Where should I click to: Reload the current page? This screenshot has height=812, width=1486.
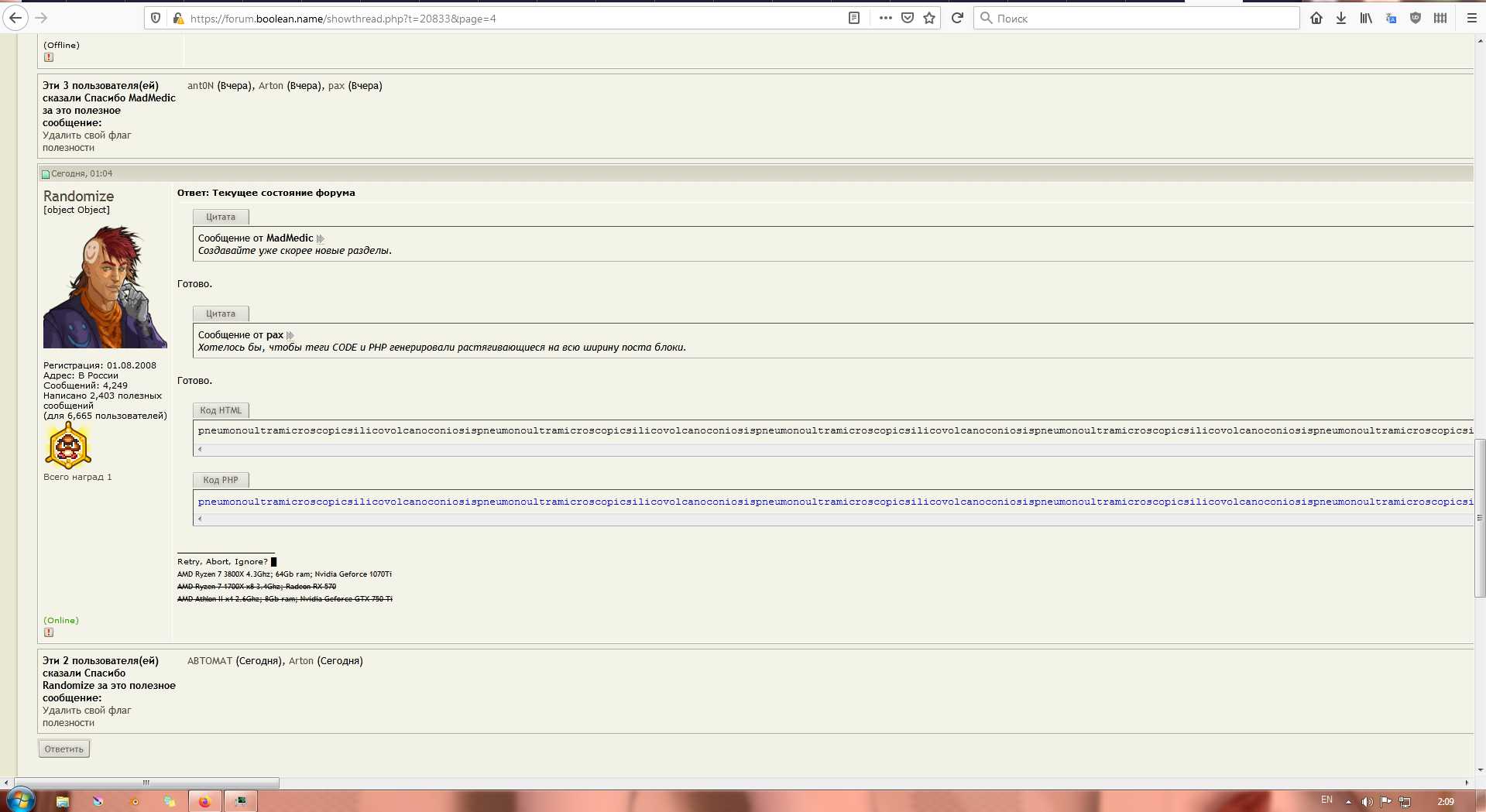point(957,18)
